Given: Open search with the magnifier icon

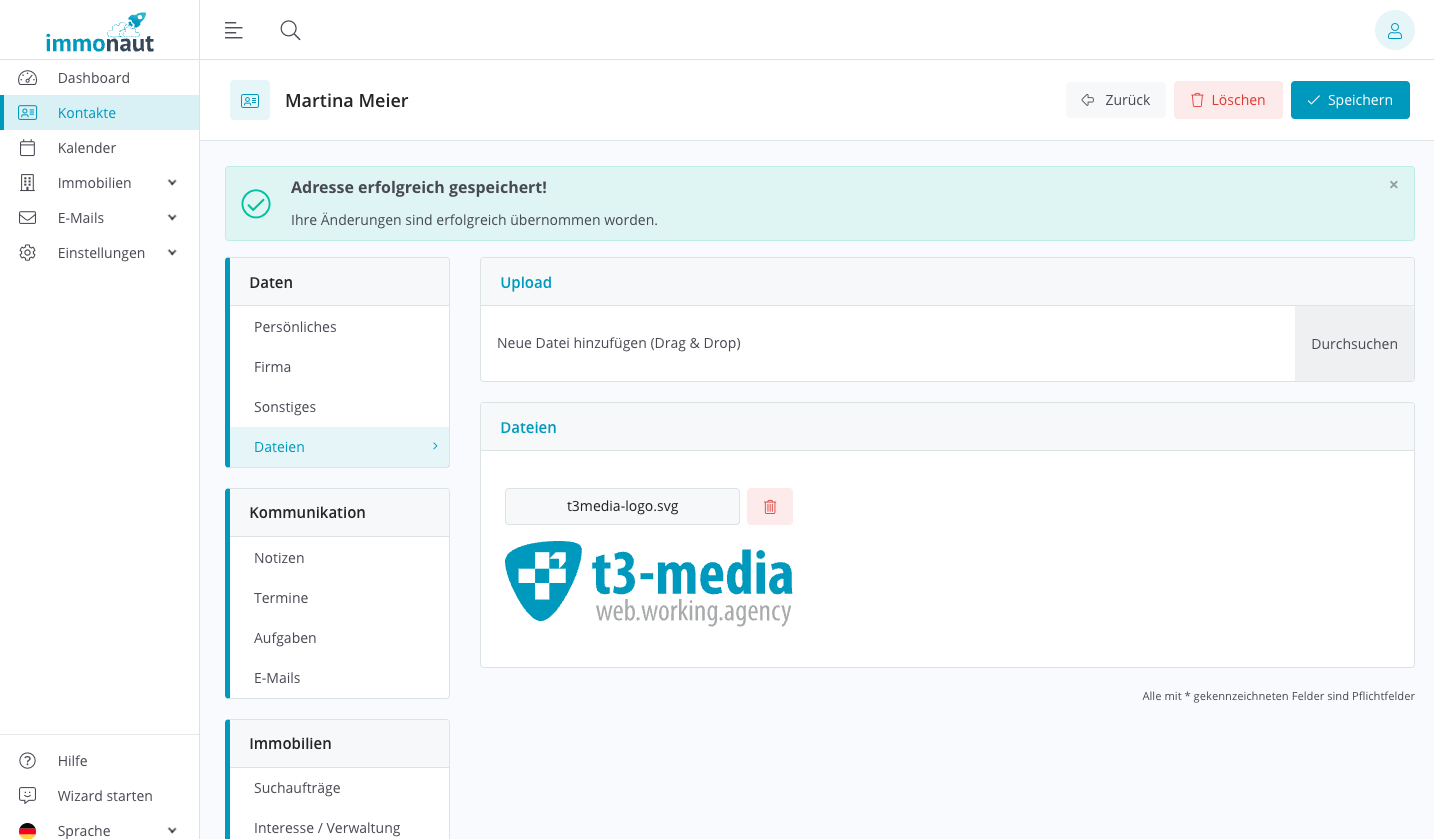Looking at the screenshot, I should [x=290, y=30].
